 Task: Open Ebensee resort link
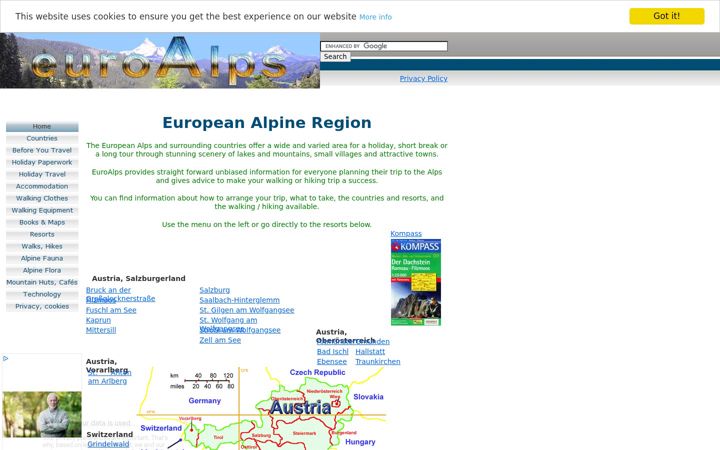click(x=332, y=362)
